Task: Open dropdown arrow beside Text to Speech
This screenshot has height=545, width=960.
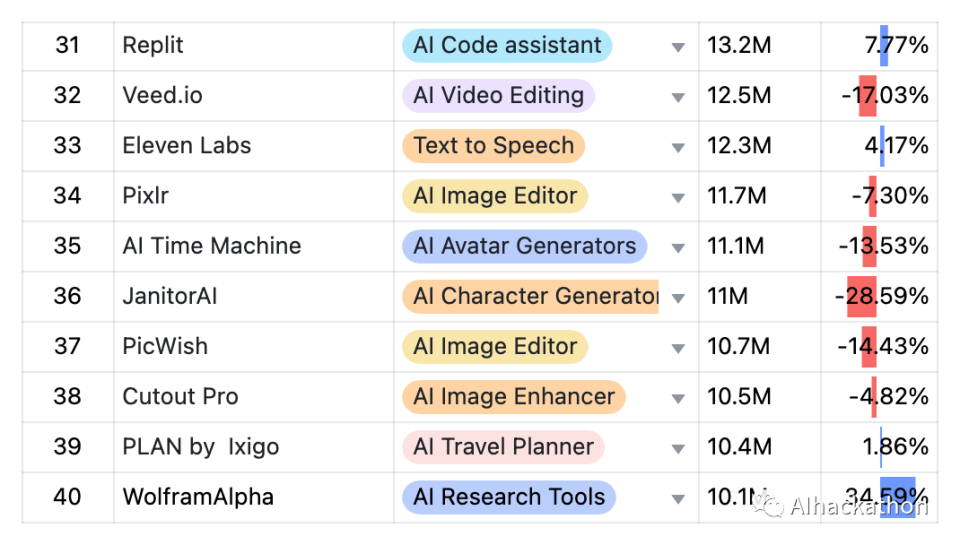Action: pyautogui.click(x=678, y=147)
